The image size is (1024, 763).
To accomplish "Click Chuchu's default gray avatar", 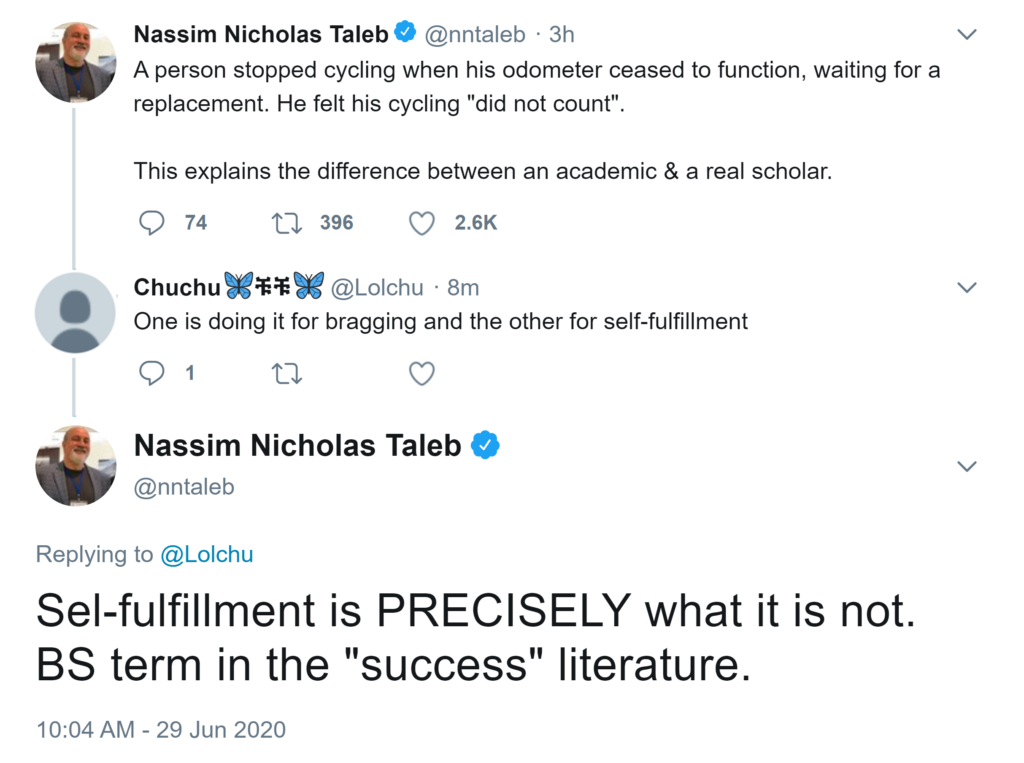I will pos(75,312).
